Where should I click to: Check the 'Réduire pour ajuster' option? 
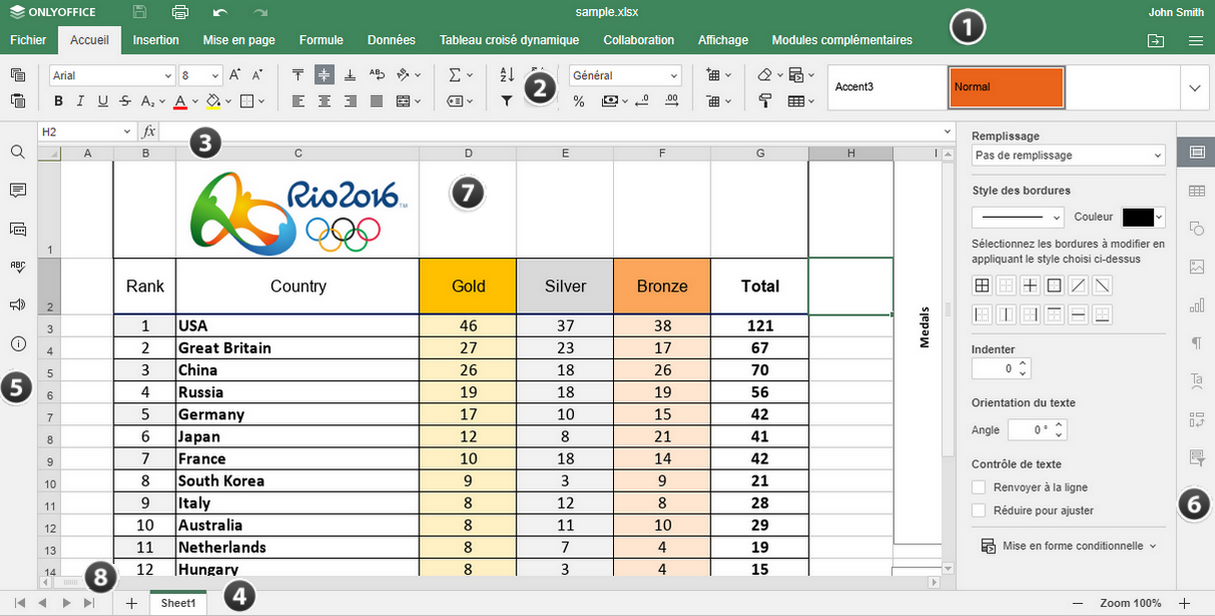pyautogui.click(x=977, y=510)
